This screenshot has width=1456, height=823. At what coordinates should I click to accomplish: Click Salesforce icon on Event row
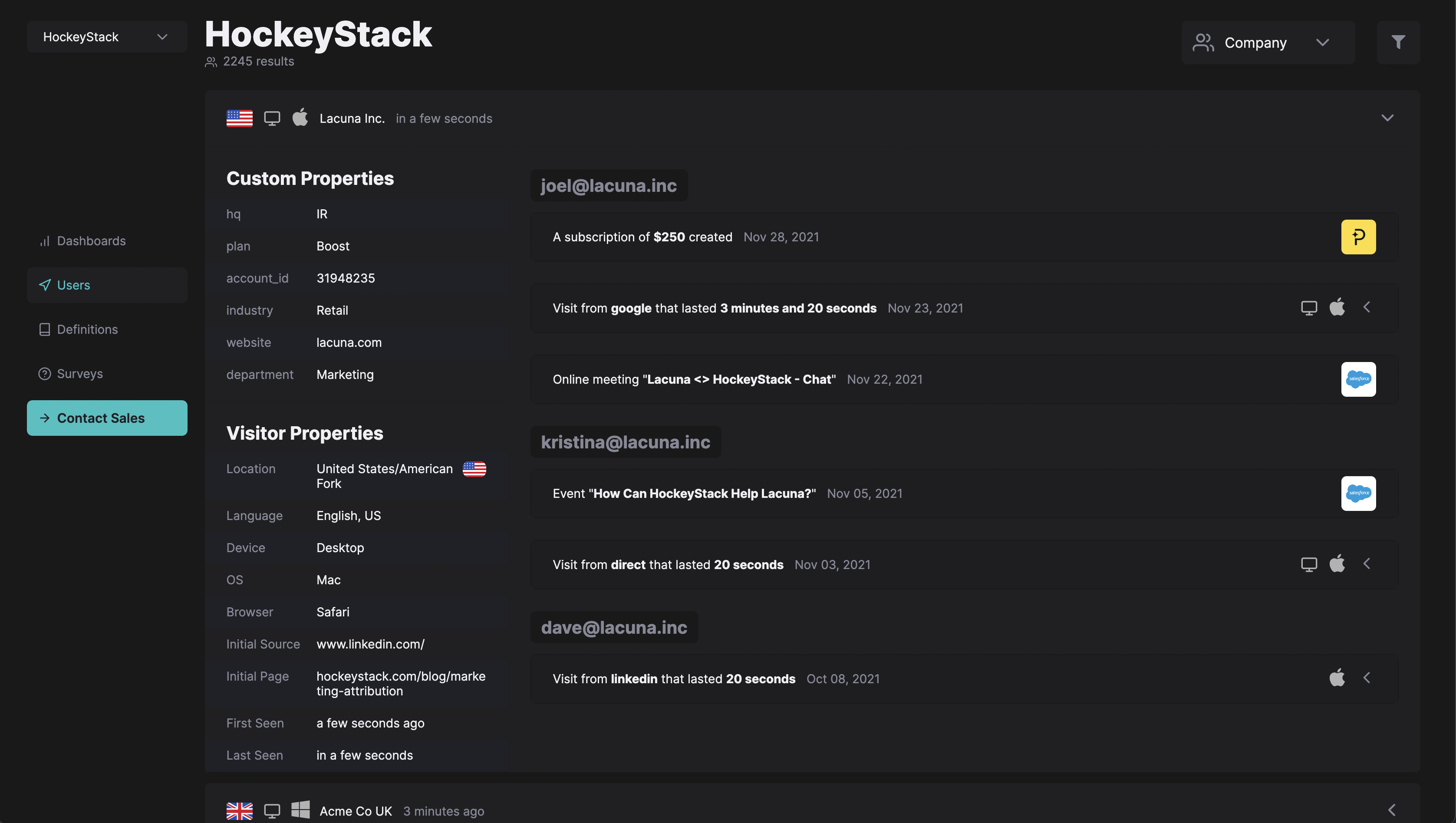1358,494
